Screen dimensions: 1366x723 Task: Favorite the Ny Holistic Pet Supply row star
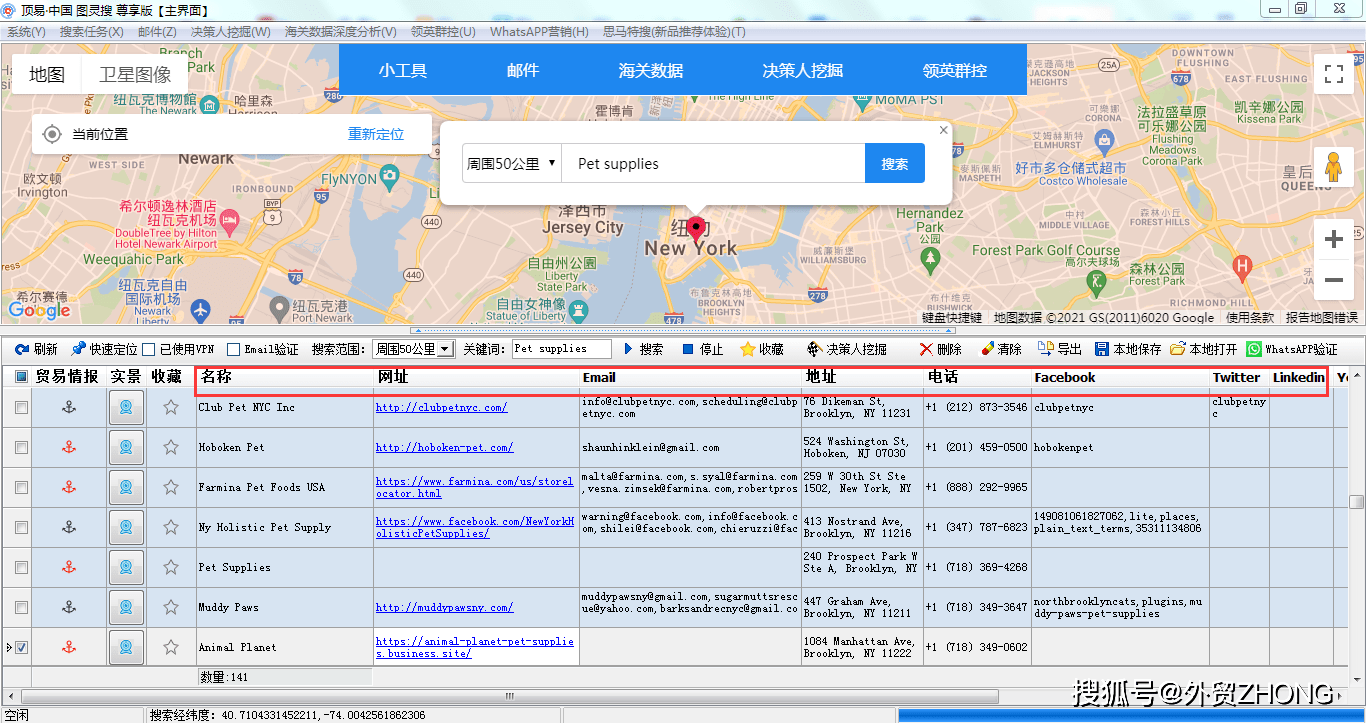click(171, 527)
